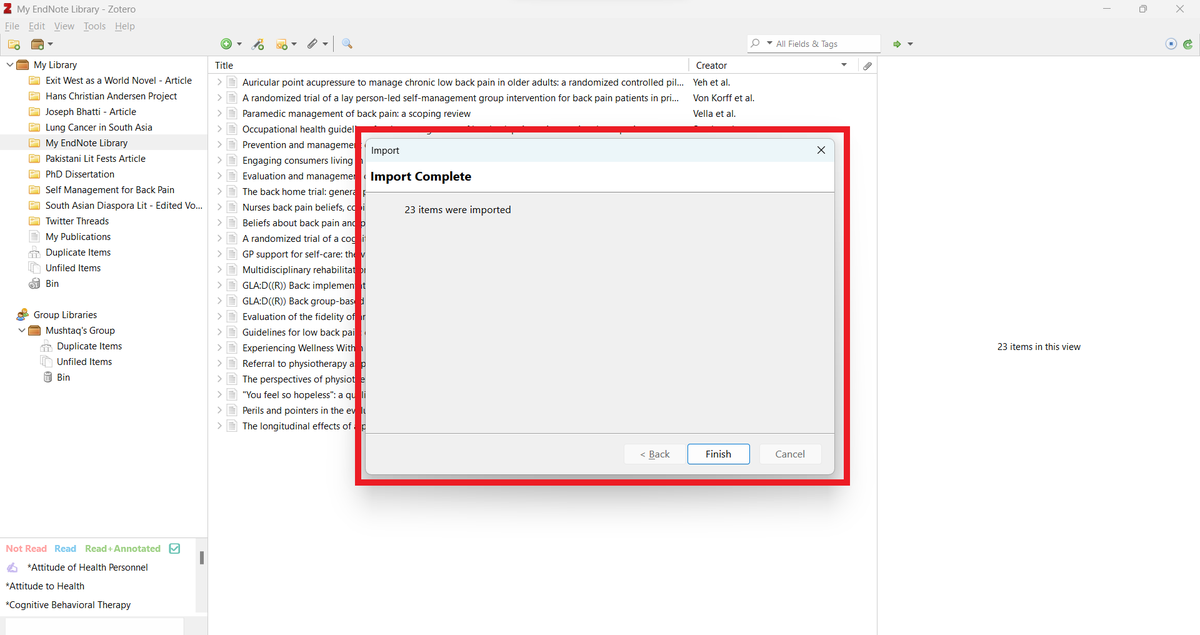Click Add Item by Identifier wand
Image resolution: width=1200 pixels, height=635 pixels.
258,44
